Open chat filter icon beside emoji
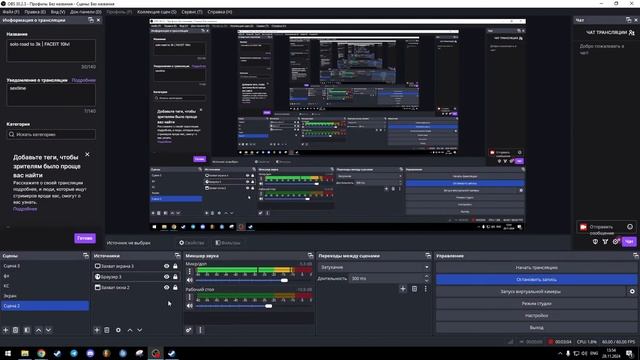This screenshot has width=640, height=360. coord(605,242)
